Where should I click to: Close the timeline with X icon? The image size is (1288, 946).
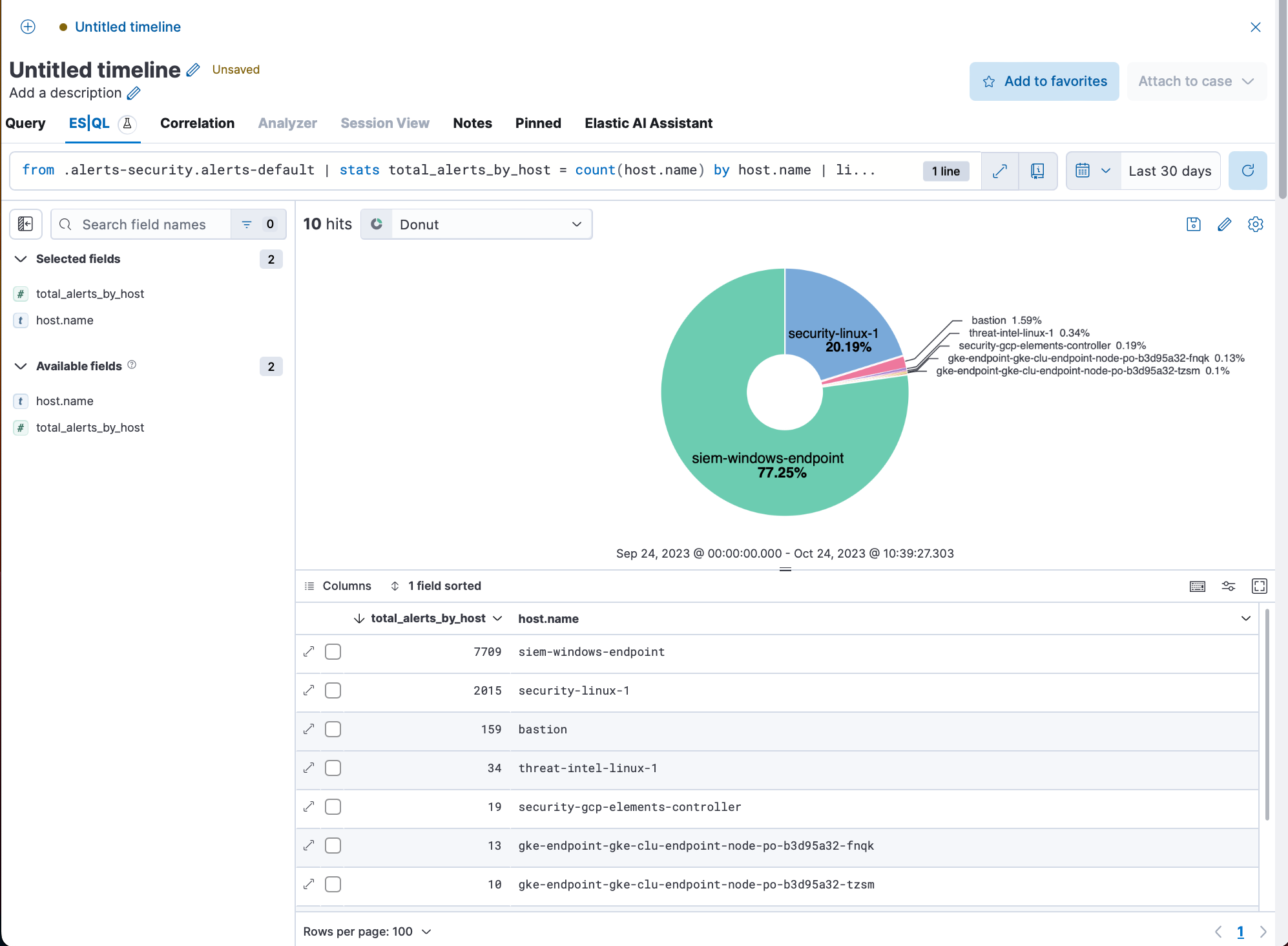(1255, 27)
